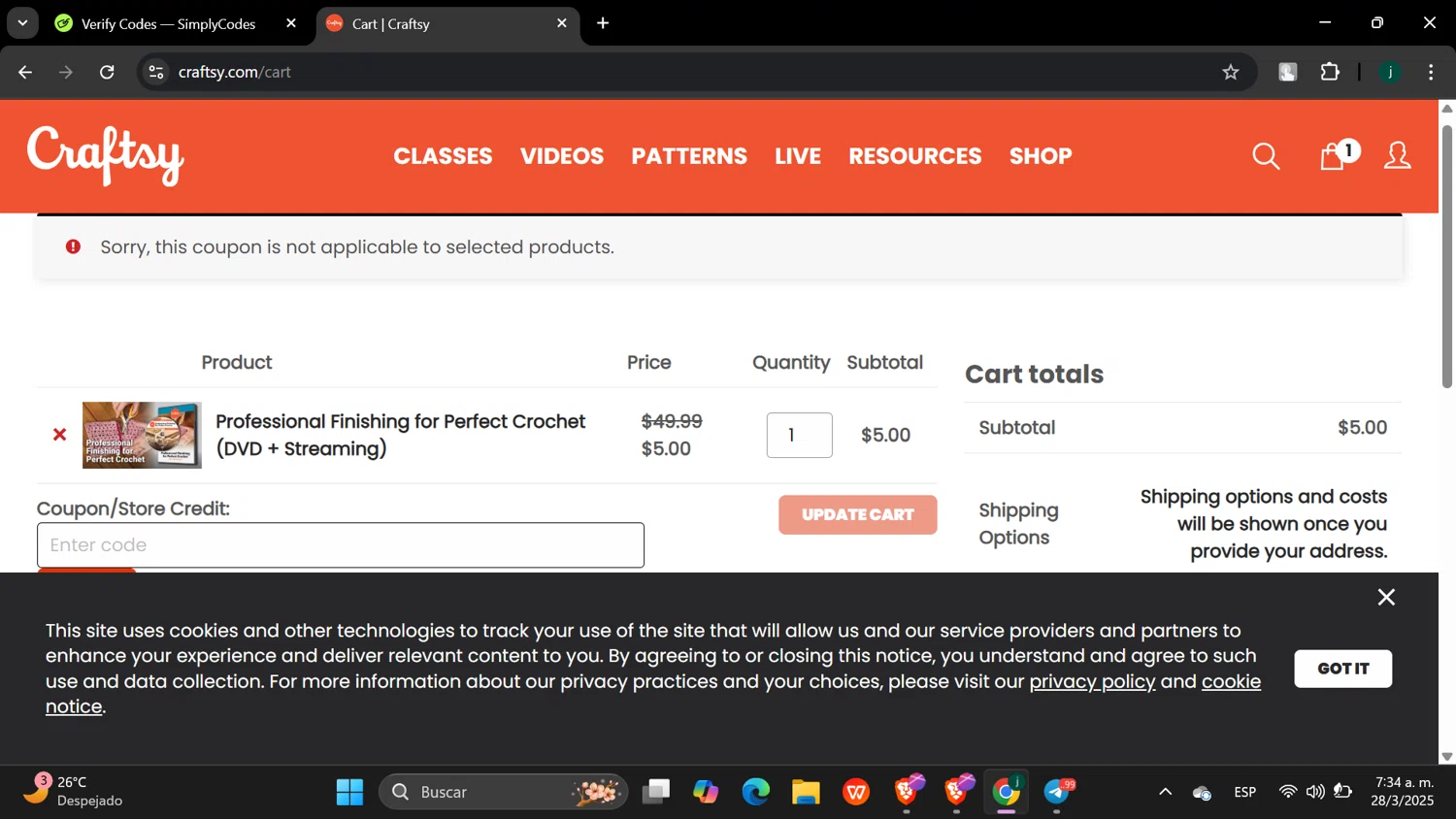The height and width of the screenshot is (819, 1456).
Task: Open Chrome icon on taskbar
Action: click(x=1007, y=792)
